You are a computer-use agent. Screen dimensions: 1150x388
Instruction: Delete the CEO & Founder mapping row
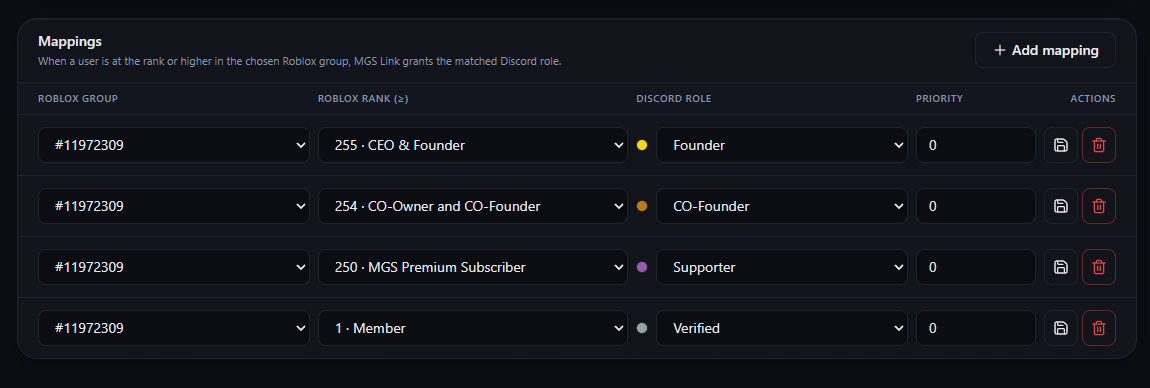1099,145
